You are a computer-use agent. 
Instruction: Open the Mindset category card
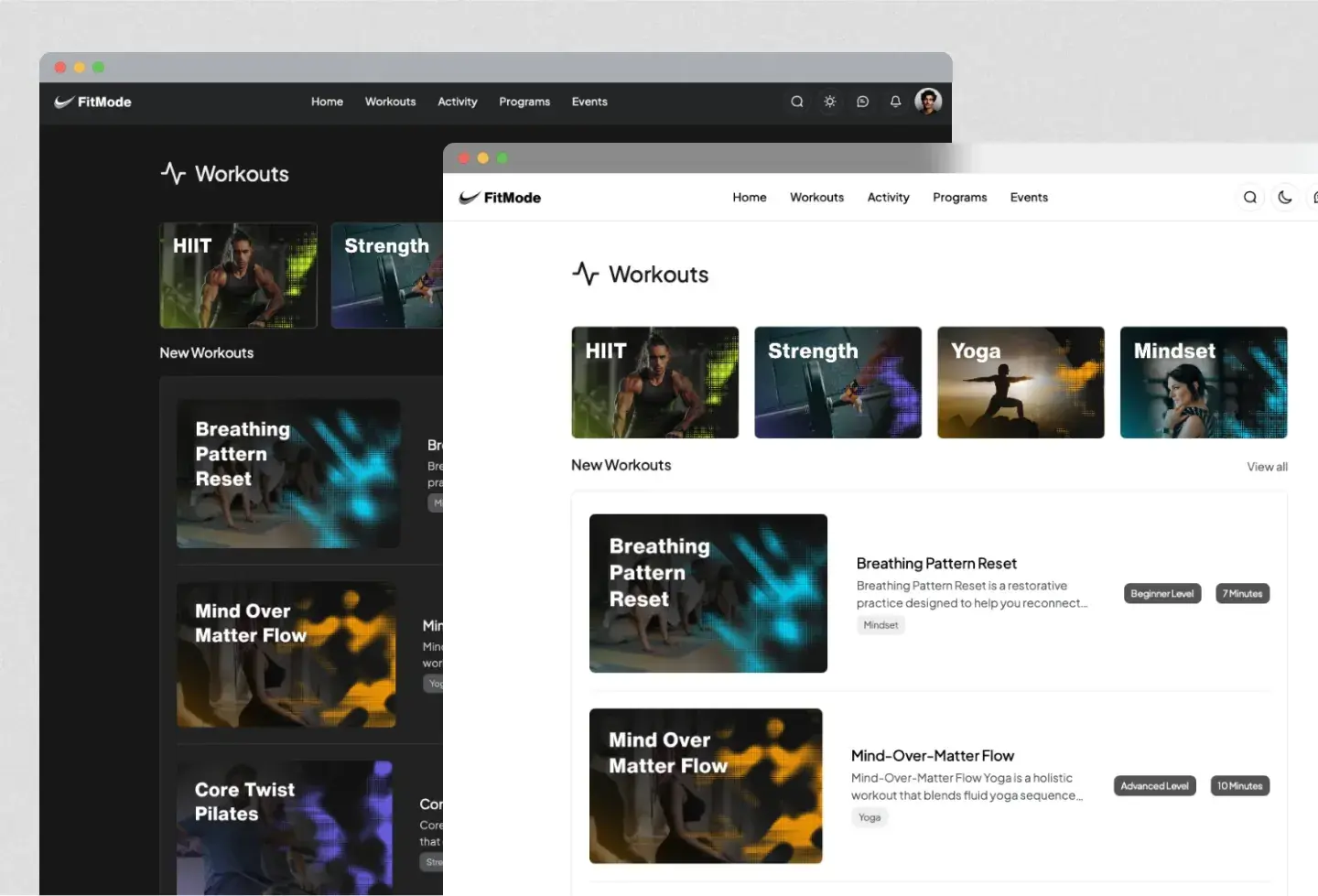(x=1205, y=383)
